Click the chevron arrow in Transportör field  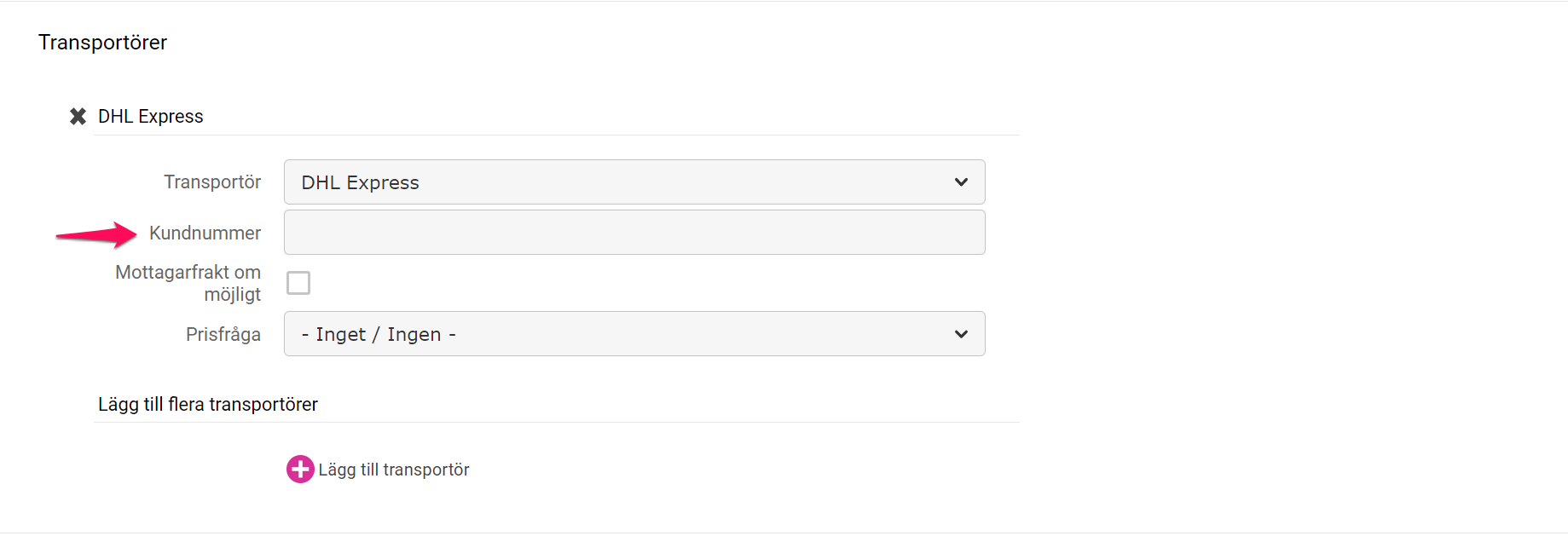click(961, 182)
